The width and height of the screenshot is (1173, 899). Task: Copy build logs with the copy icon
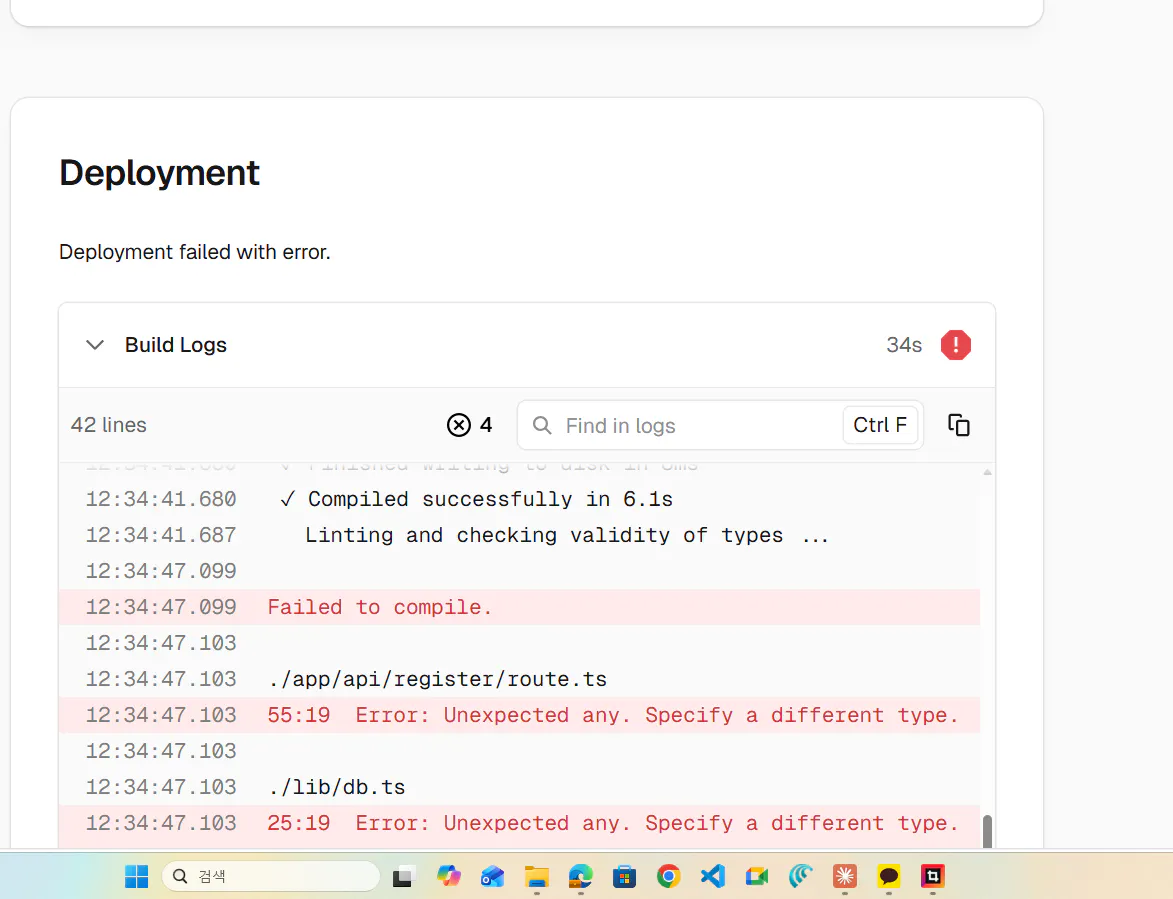coord(958,425)
